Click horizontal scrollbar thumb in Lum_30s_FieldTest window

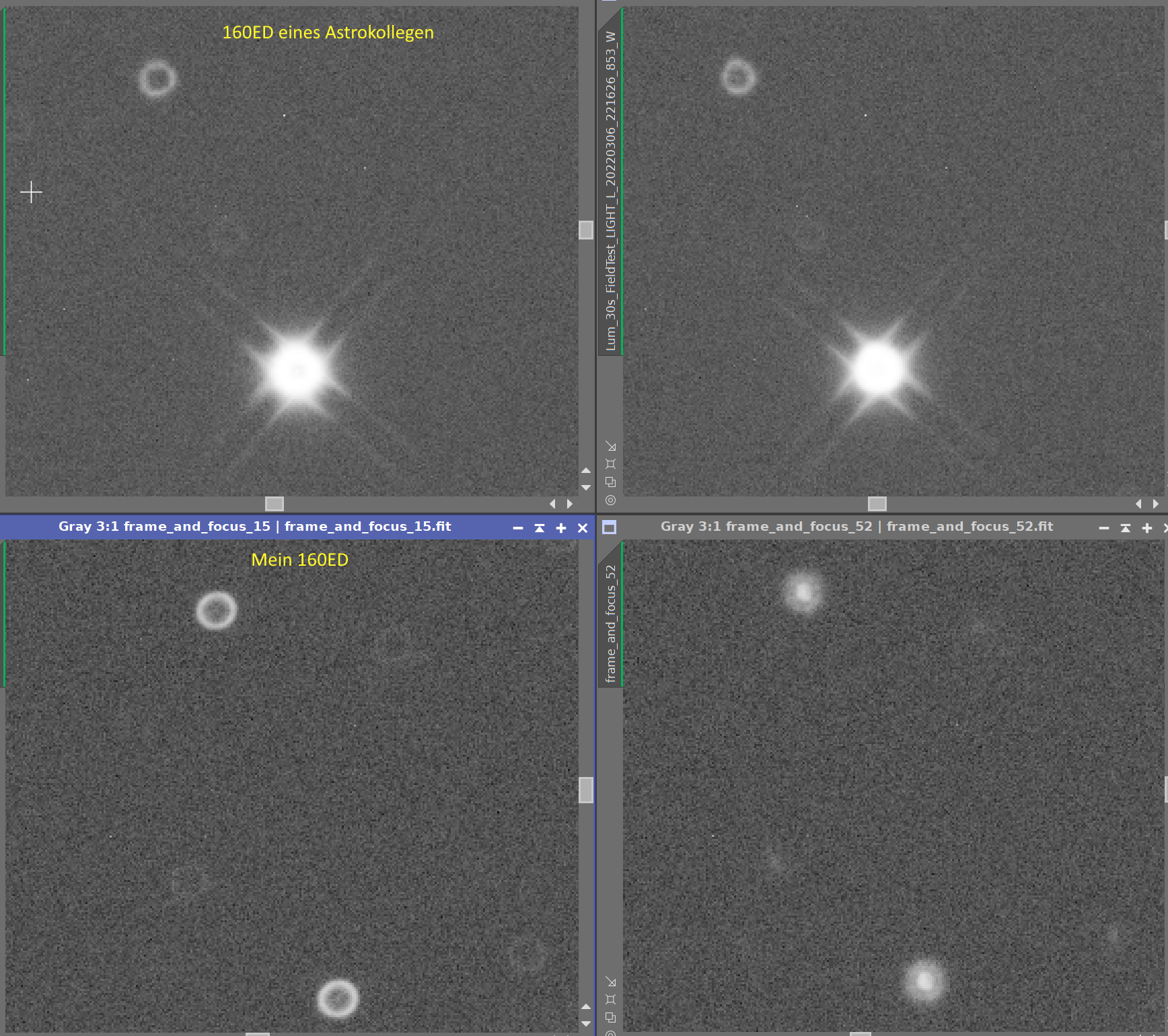877,504
